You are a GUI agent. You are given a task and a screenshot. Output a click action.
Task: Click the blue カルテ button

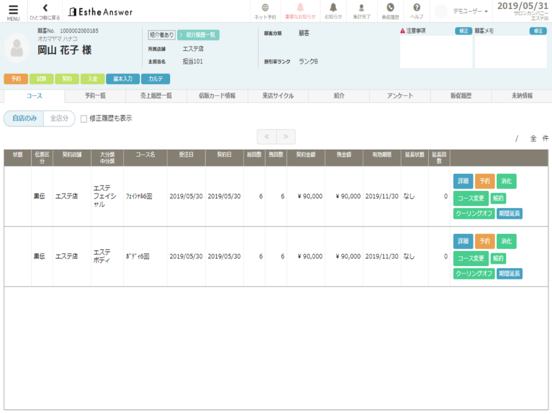[156, 79]
